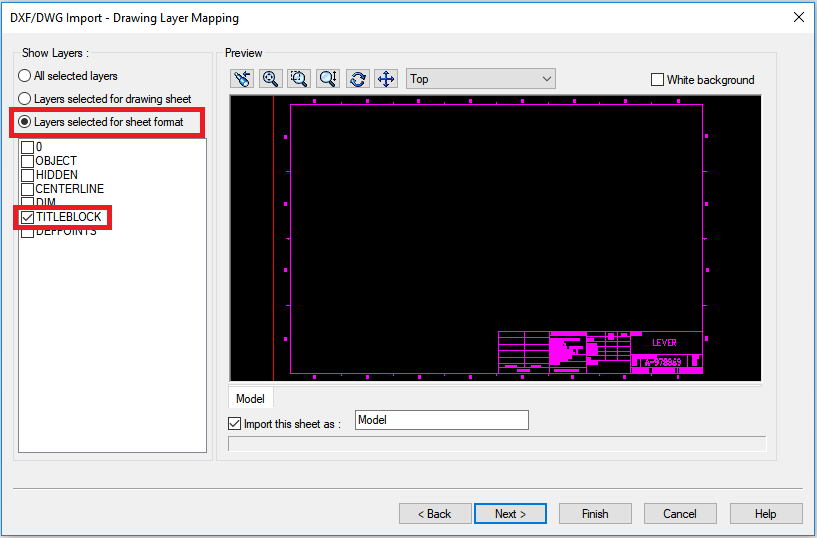Viewport: 817px width, 538px height.
Task: Click the Rotate view icon
Action: click(357, 79)
